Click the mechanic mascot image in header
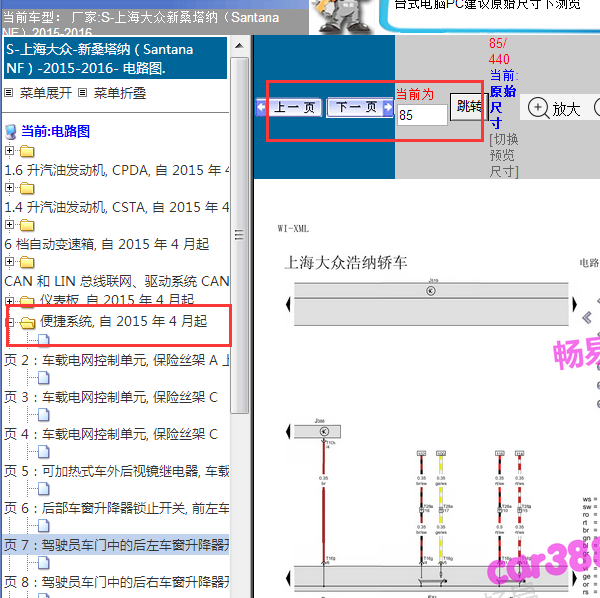The image size is (600, 598). tap(343, 16)
